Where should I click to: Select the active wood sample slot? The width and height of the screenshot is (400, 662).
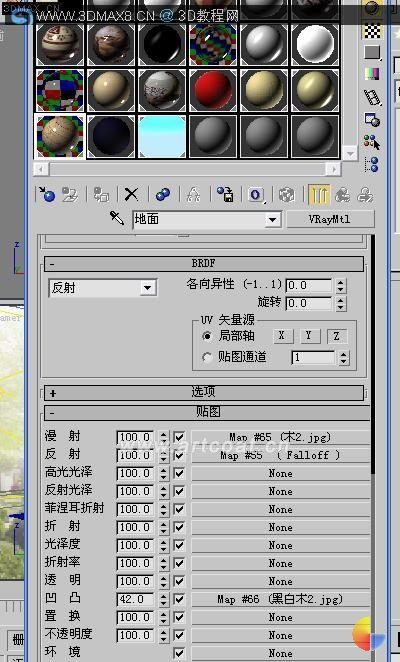(60, 136)
